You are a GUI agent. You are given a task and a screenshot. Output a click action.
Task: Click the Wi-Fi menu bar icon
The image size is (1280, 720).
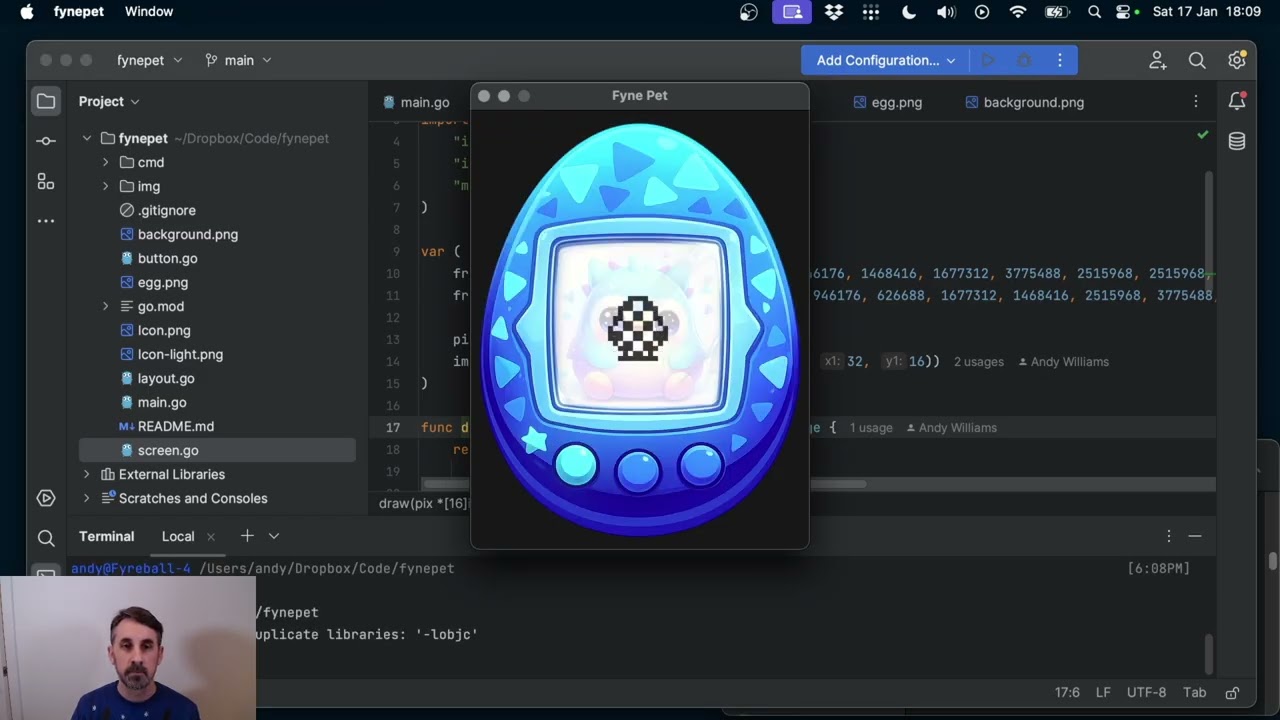1018,12
